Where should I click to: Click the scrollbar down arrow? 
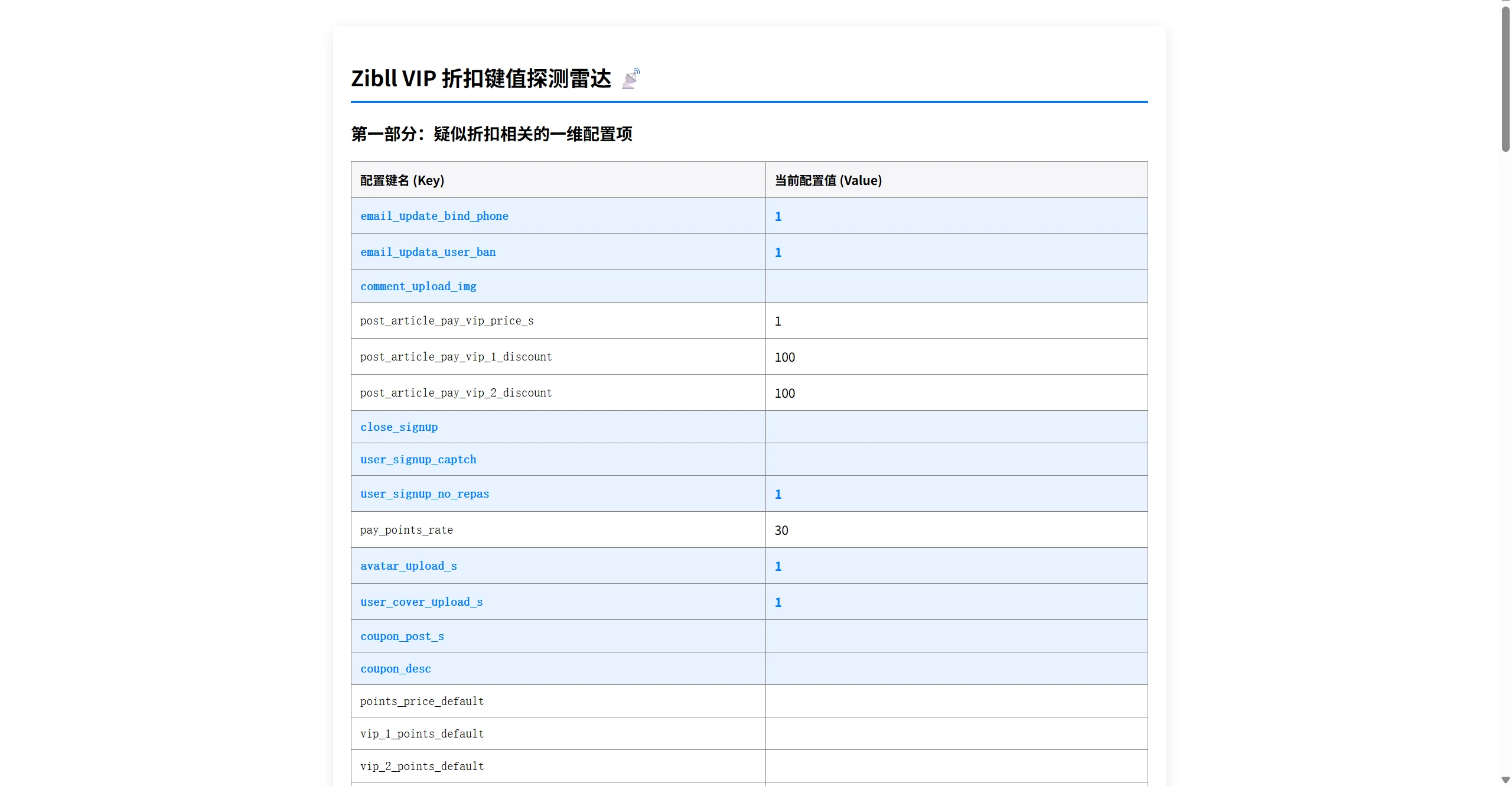pos(1505,781)
